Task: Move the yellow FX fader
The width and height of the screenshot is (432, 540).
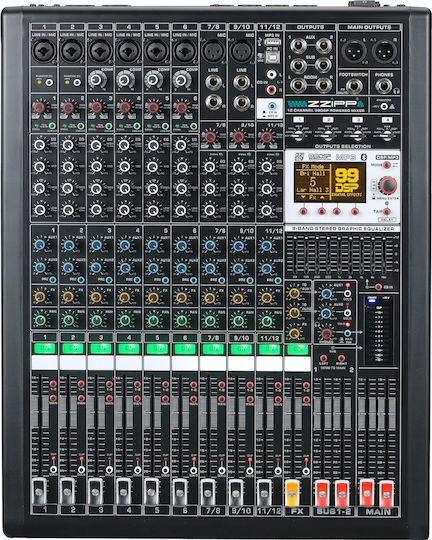Action: click(x=292, y=493)
